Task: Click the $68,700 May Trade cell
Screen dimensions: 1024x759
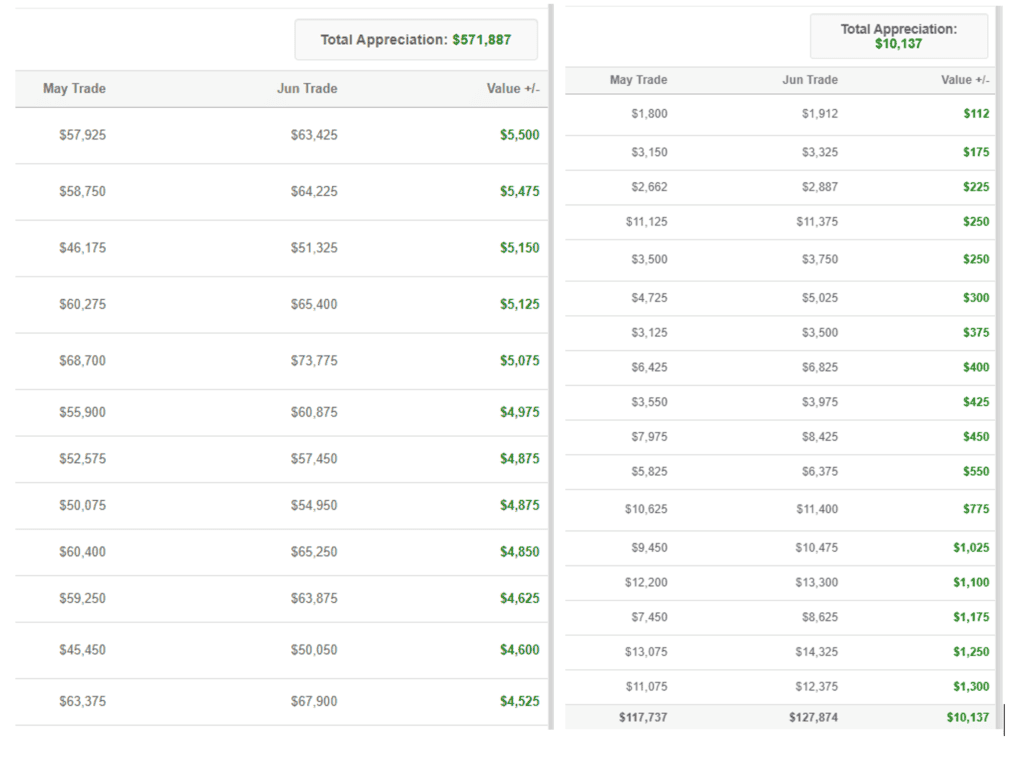Action: pos(82,361)
